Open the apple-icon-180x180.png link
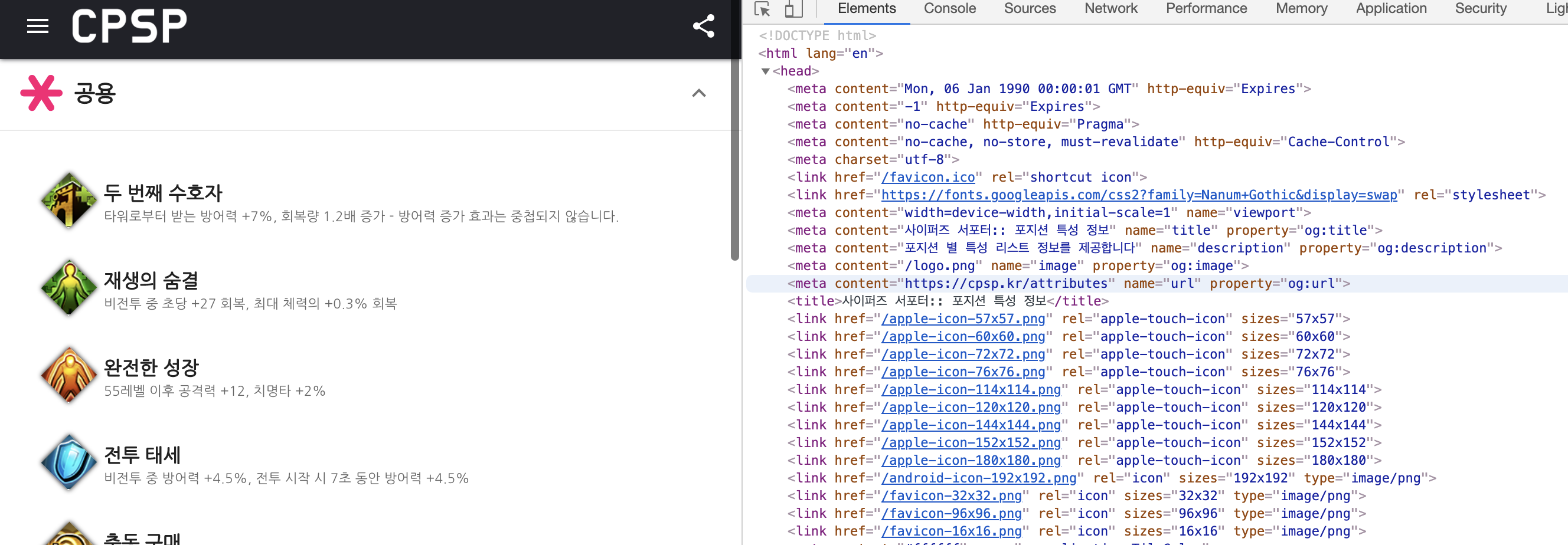1568x545 pixels. (x=972, y=461)
